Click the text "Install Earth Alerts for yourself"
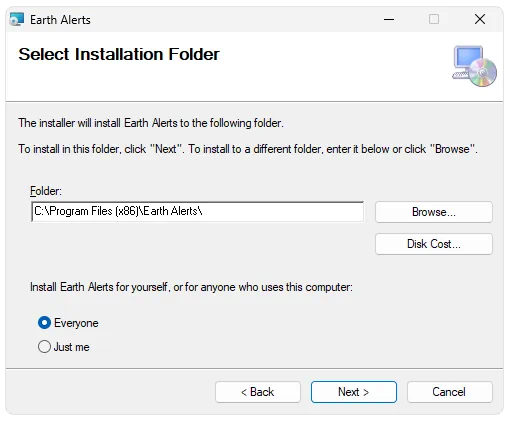The width and height of the screenshot is (514, 422). (x=99, y=287)
